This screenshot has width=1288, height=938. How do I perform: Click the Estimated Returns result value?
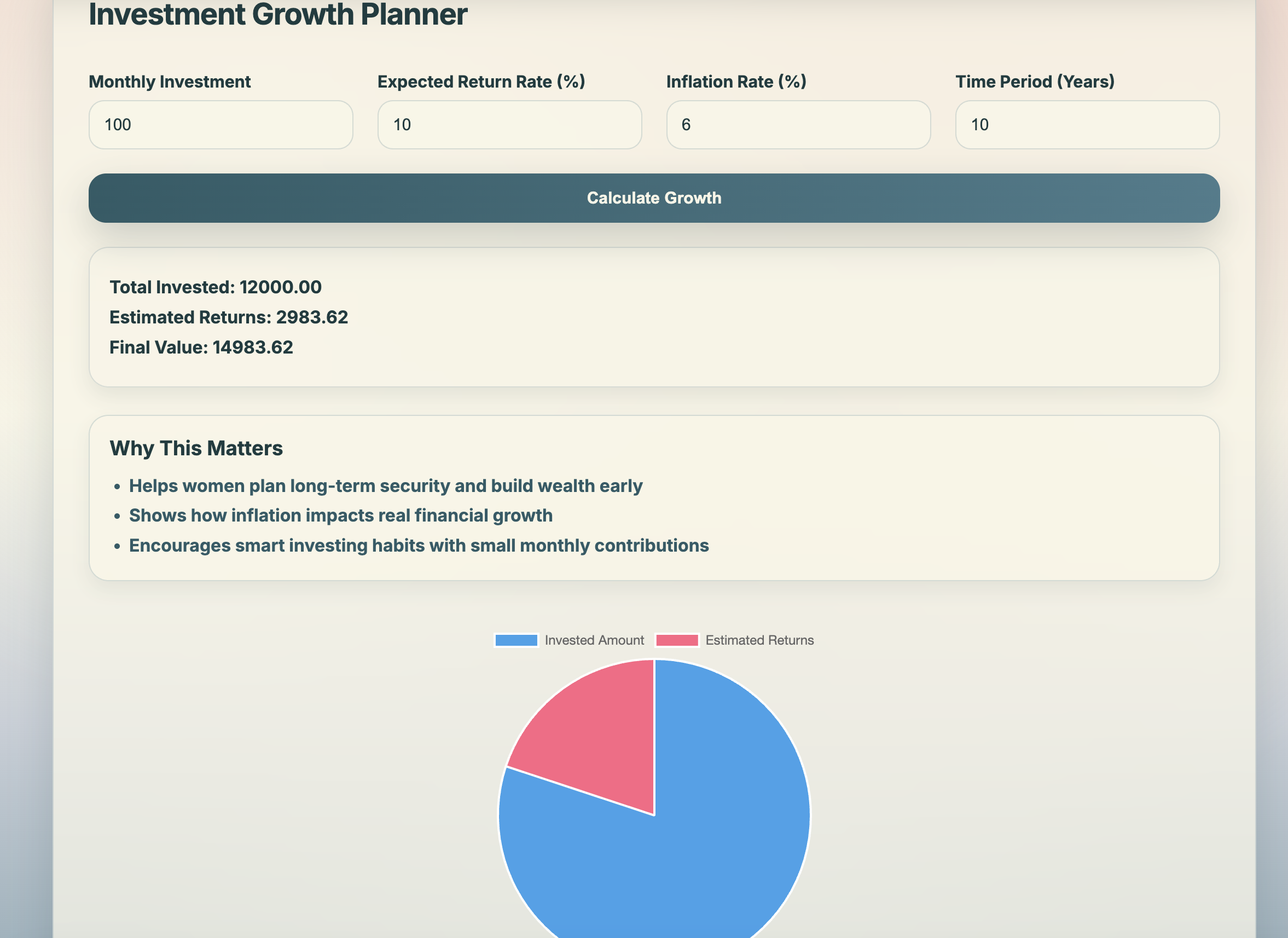click(312, 317)
